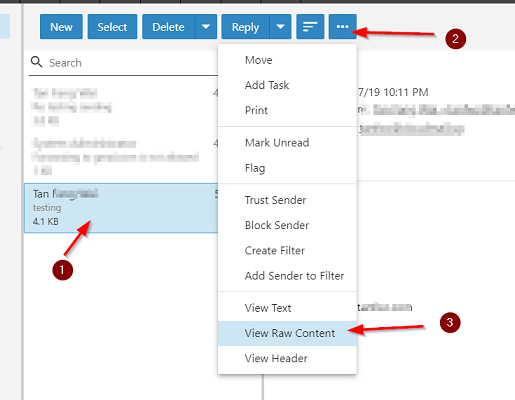Screen dimensions: 515x400
Task: Click the New message button
Action: pos(61,27)
